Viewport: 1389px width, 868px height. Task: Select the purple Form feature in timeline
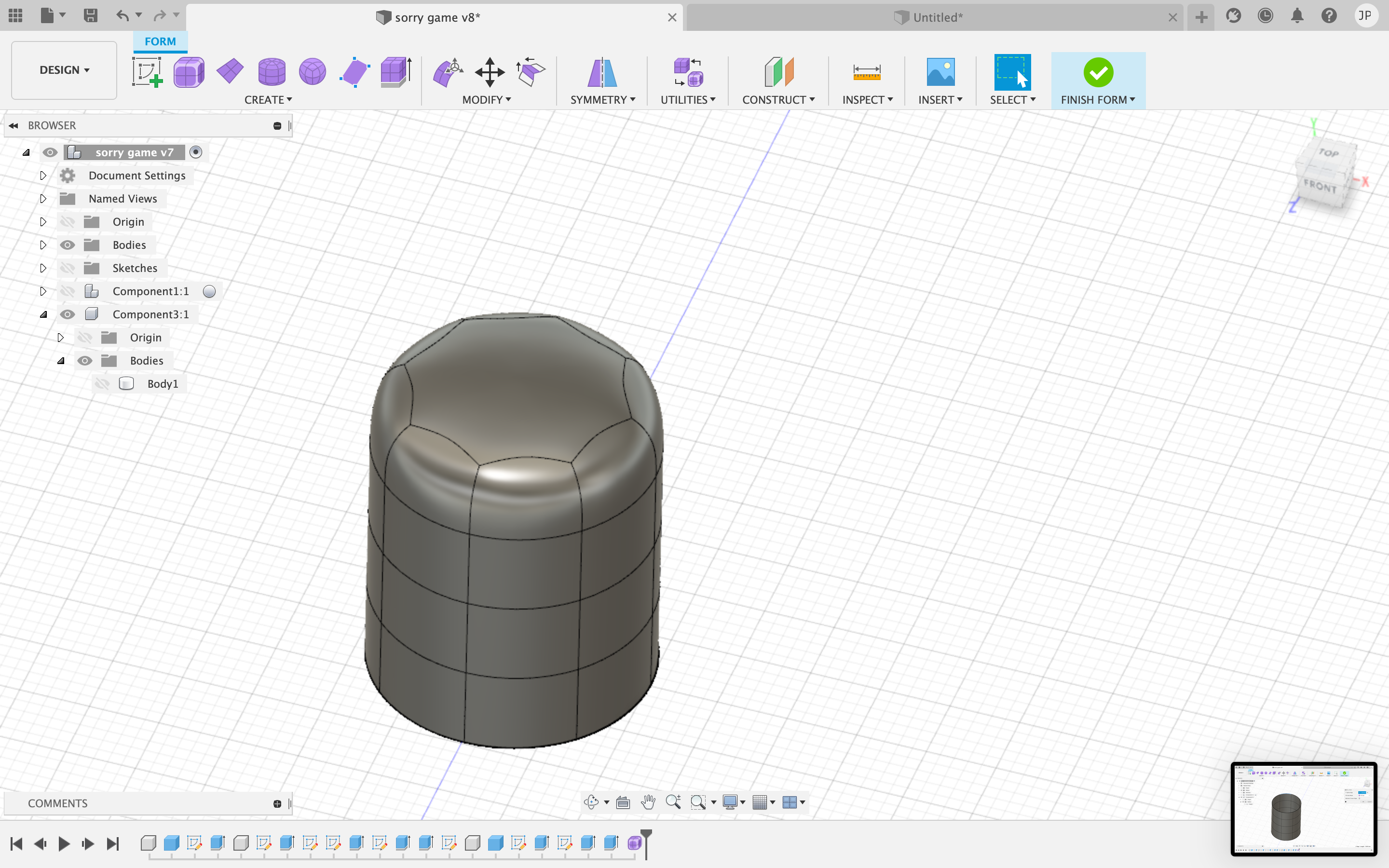point(634,843)
